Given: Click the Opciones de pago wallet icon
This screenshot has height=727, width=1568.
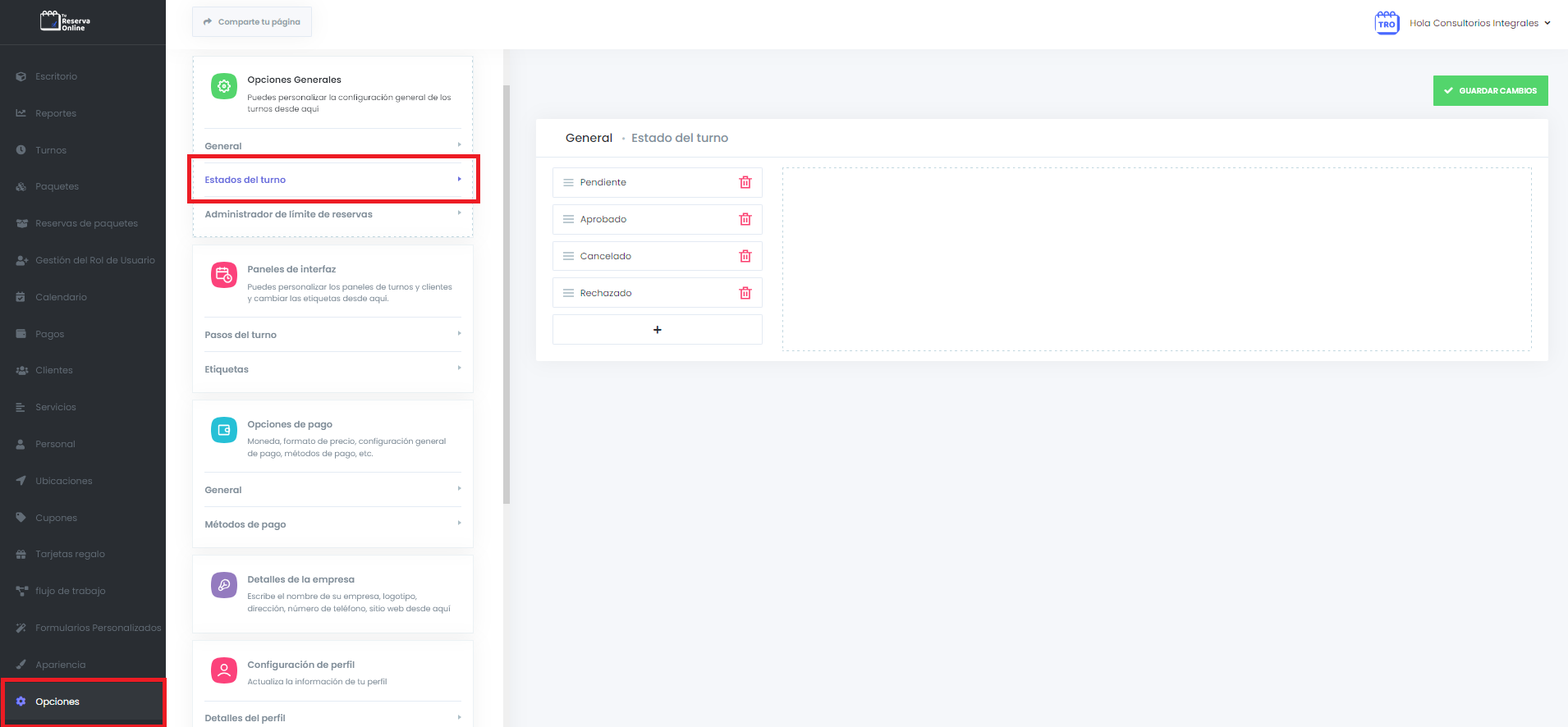Looking at the screenshot, I should coord(223,430).
